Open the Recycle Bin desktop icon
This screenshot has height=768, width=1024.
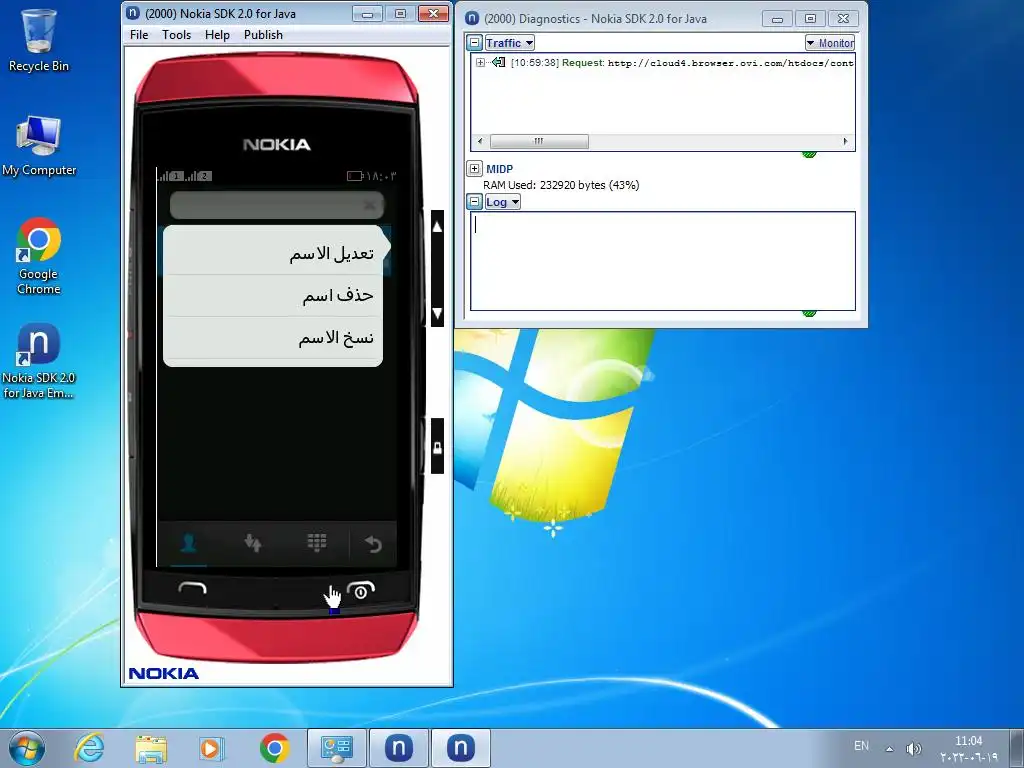39,40
